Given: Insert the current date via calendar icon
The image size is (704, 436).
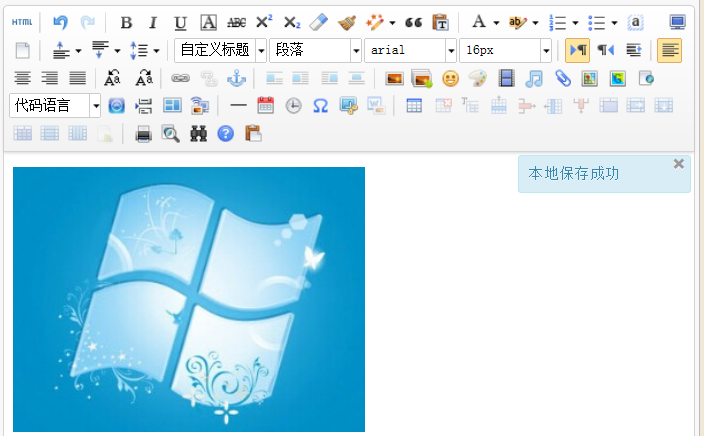Looking at the screenshot, I should [265, 106].
